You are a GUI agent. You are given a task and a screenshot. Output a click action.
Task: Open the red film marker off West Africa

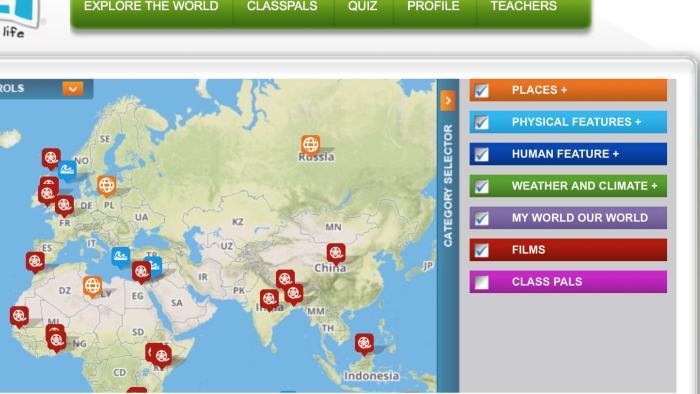point(19,316)
